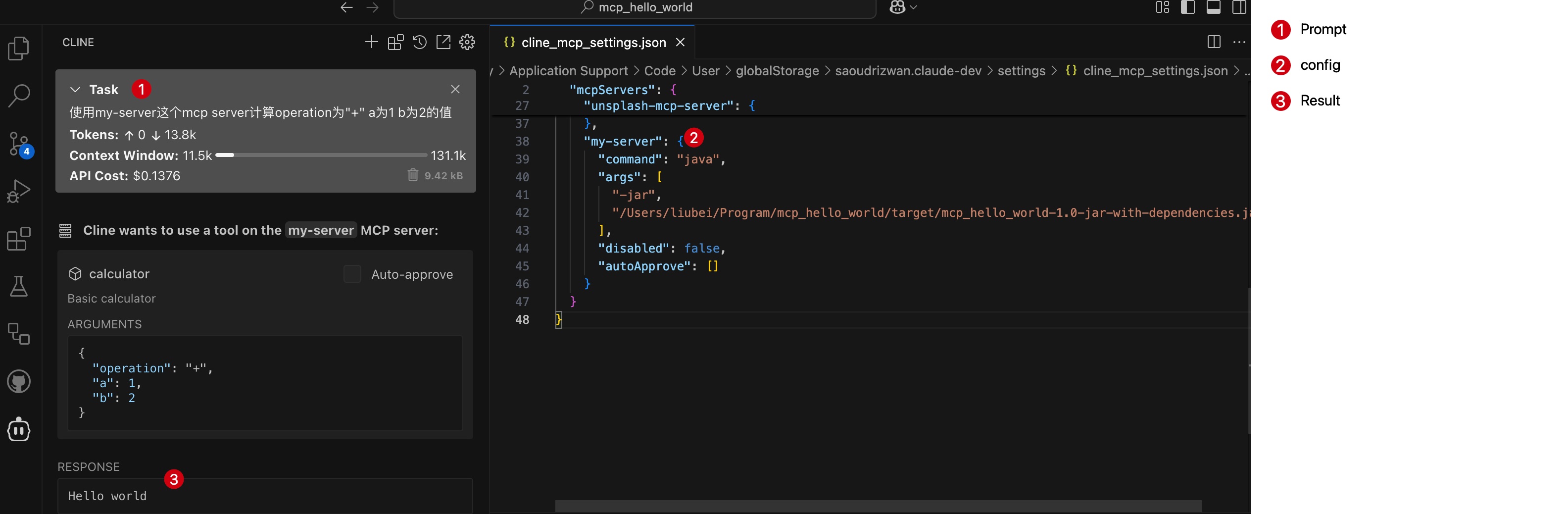Open the Explorer view in activity bar

tap(19, 49)
